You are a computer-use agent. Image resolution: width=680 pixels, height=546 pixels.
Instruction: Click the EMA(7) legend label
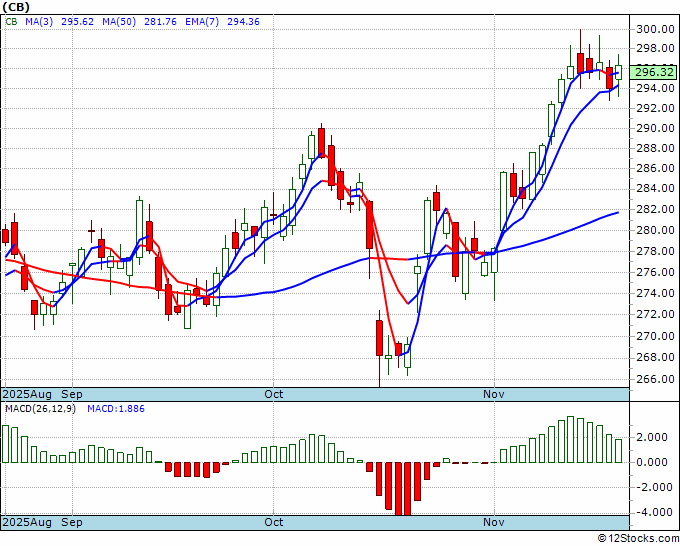[202, 22]
